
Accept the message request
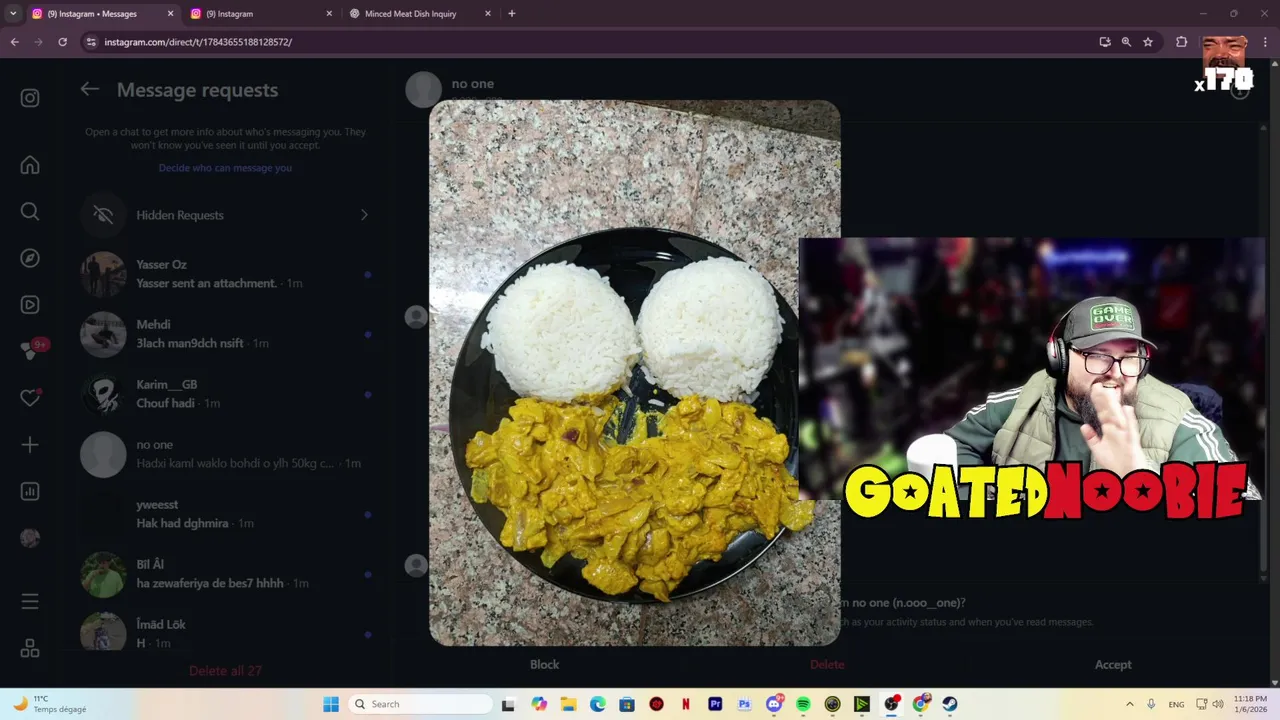1113,664
